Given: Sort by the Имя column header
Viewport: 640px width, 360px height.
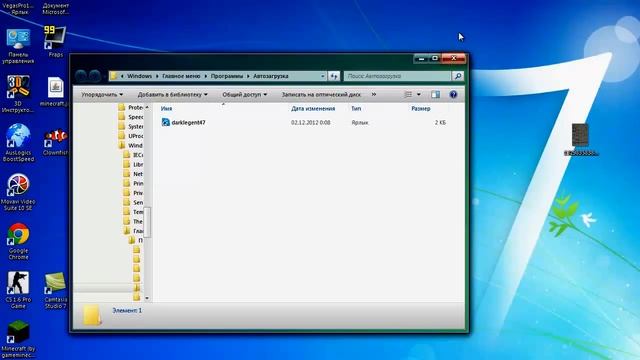Looking at the screenshot, I should pos(166,109).
